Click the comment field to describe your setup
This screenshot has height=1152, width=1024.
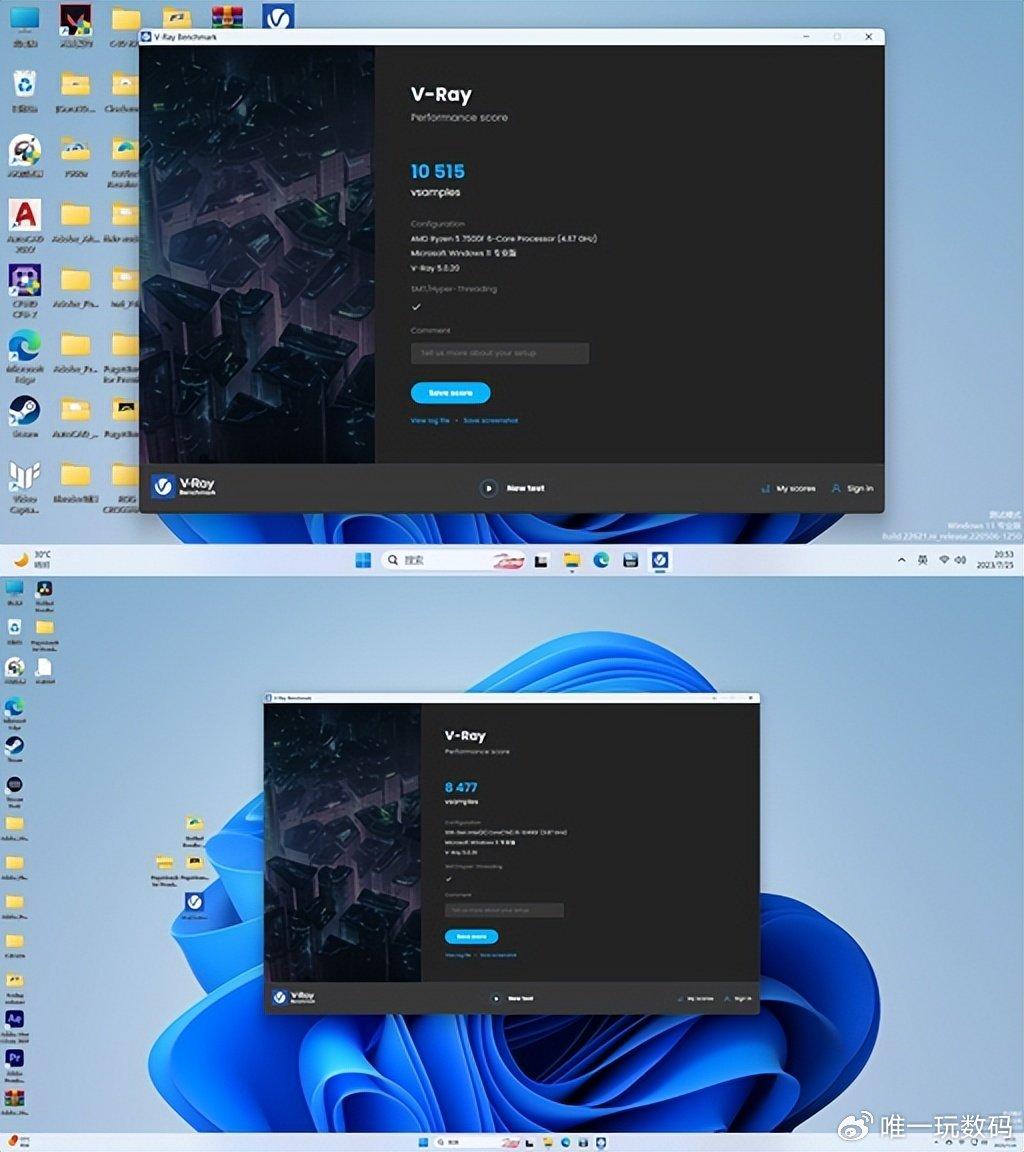(x=500, y=353)
